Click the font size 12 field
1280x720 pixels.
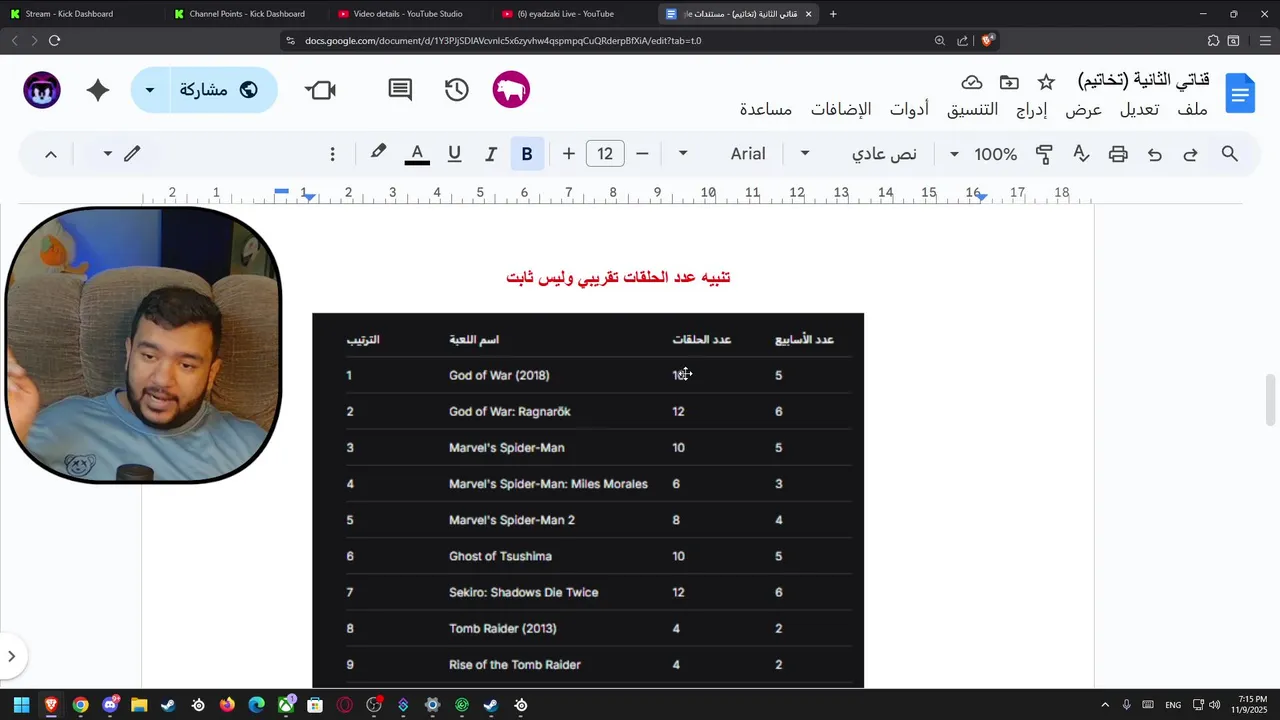pyautogui.click(x=605, y=154)
